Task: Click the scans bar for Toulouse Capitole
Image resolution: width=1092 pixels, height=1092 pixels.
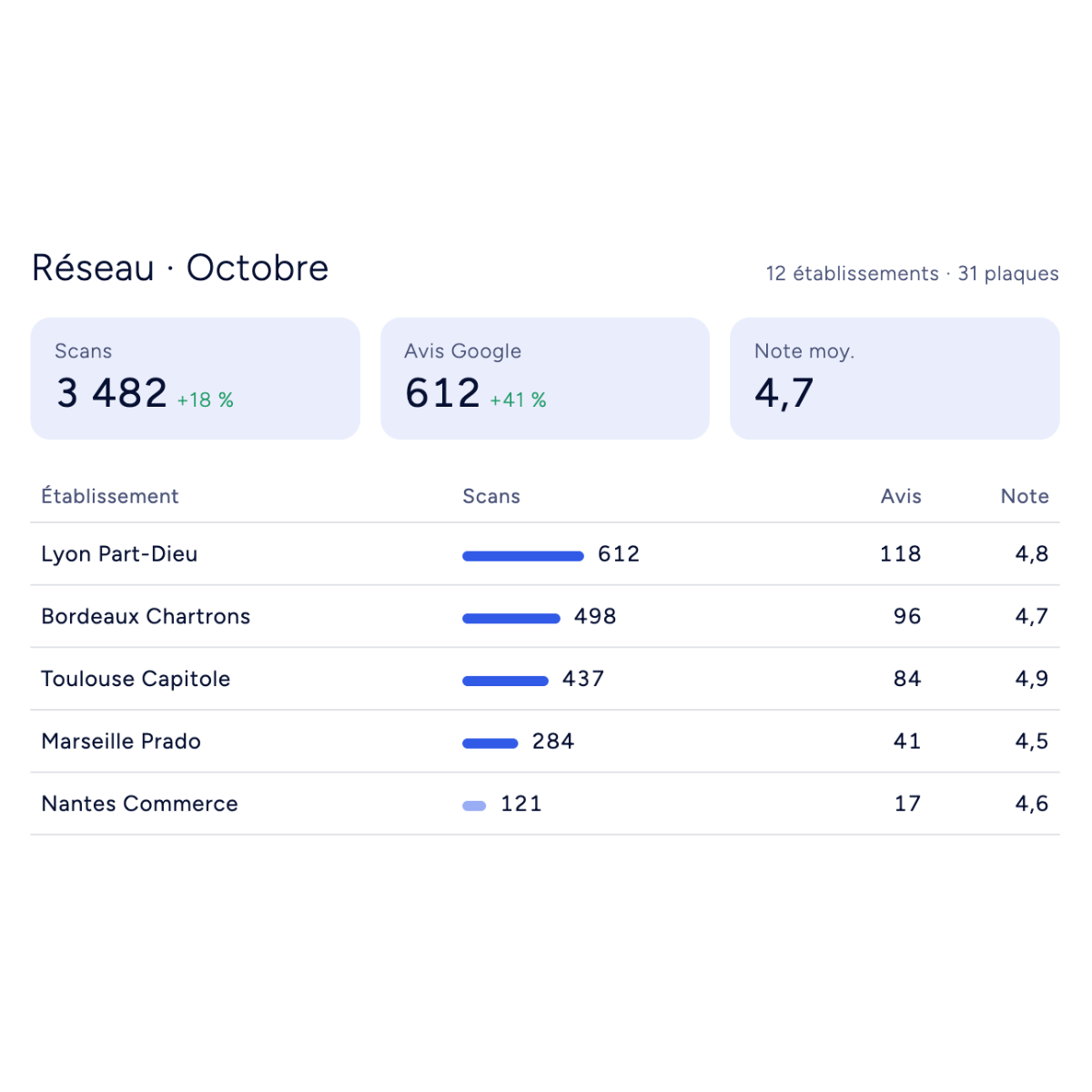Action: 505,681
